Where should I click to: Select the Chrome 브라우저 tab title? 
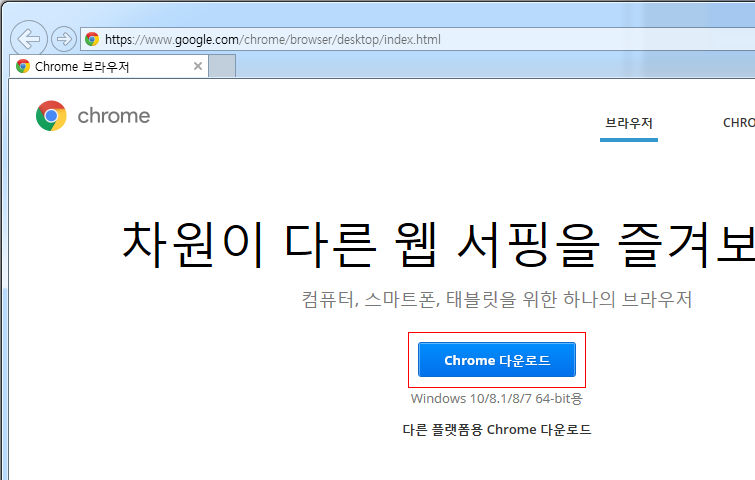(x=82, y=66)
